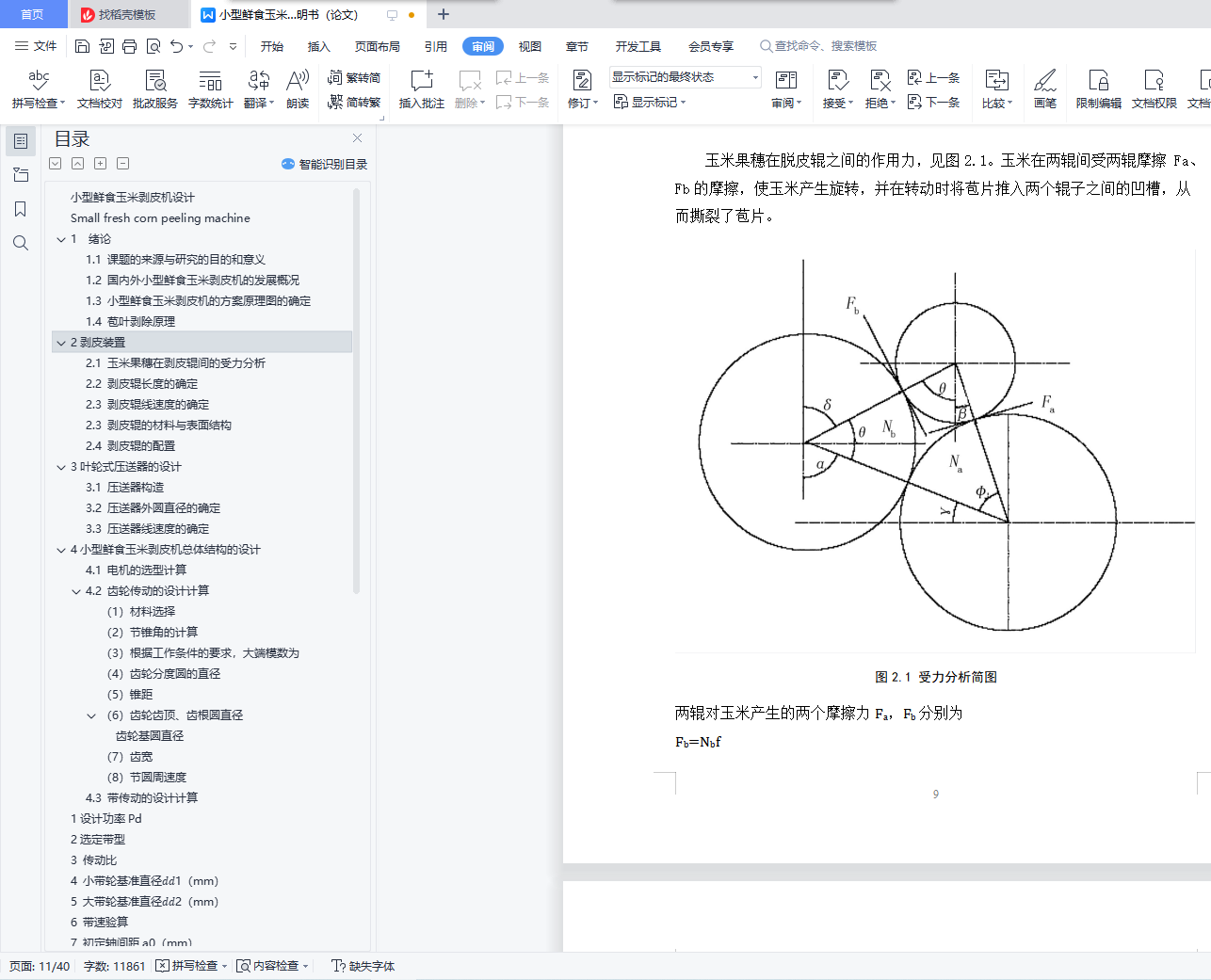Click the Undo arrow icon
This screenshot has height=980, width=1211.
tap(176, 46)
